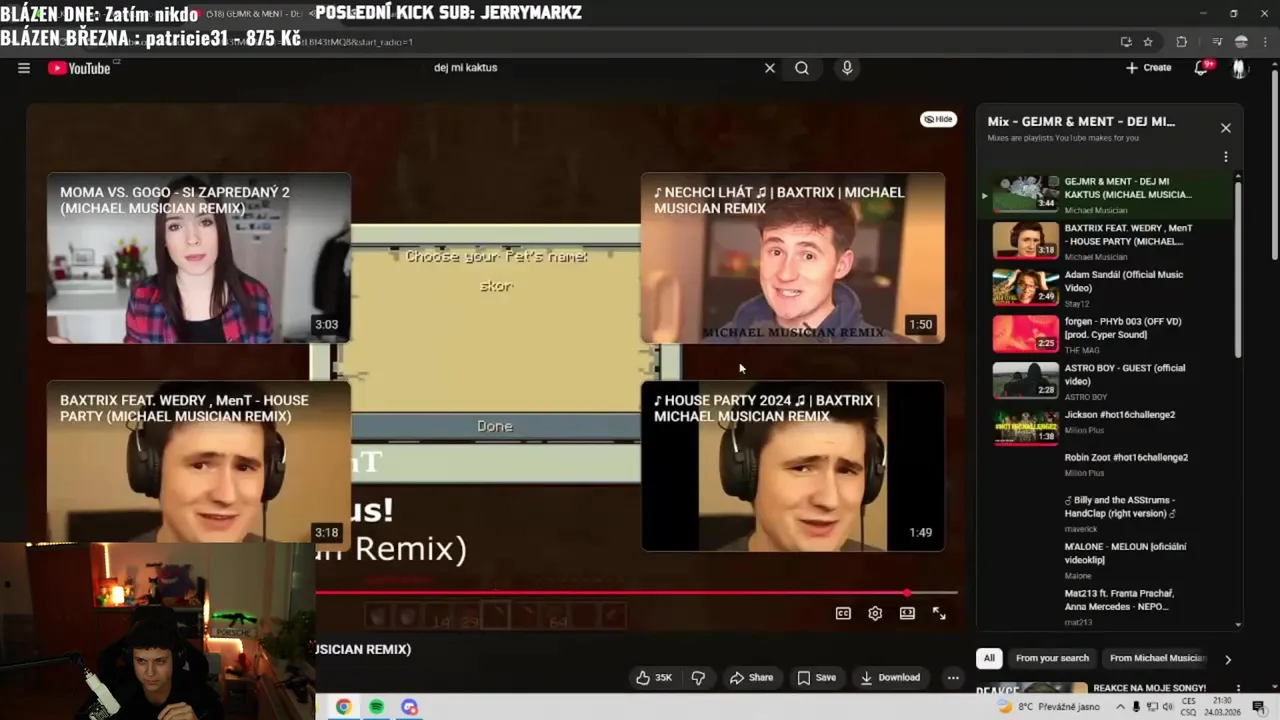Share the video
This screenshot has height=720, width=1280.
(751, 677)
